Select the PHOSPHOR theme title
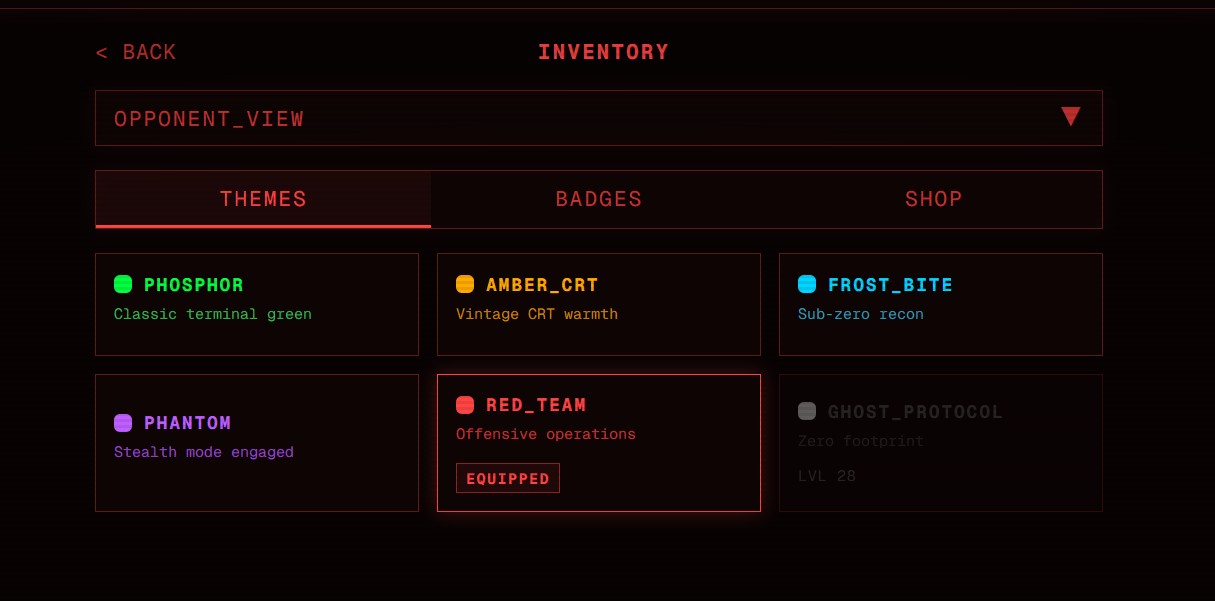The image size is (1215, 601). 194,285
